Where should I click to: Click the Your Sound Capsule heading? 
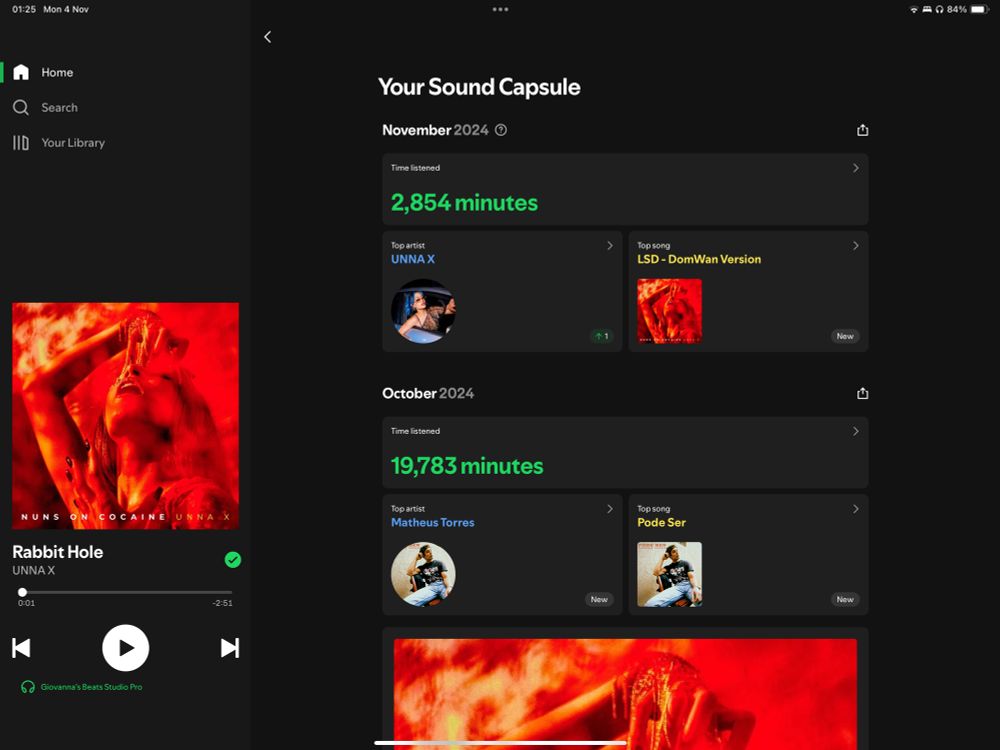tap(479, 87)
